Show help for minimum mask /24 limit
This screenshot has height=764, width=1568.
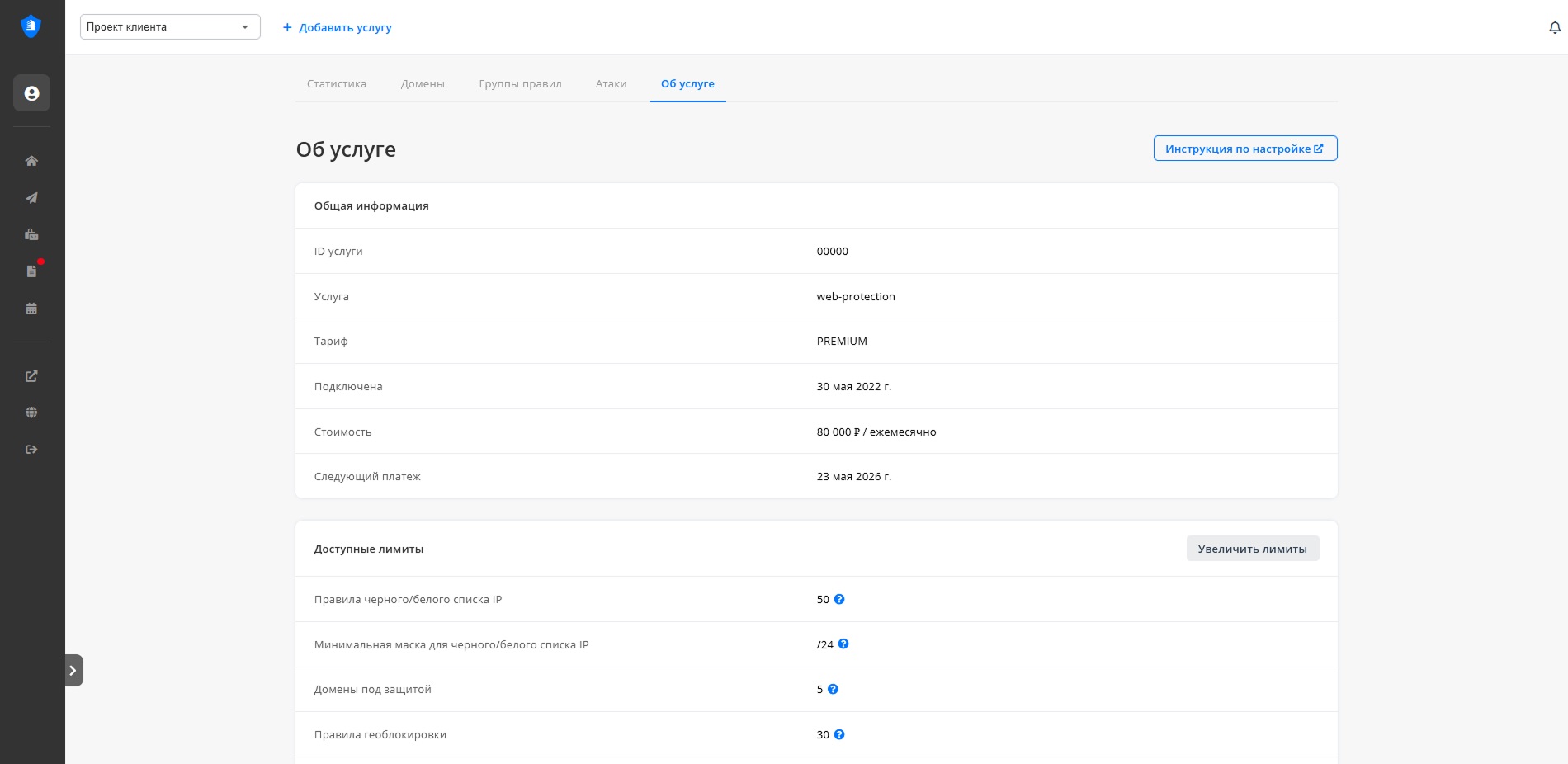pyautogui.click(x=843, y=644)
